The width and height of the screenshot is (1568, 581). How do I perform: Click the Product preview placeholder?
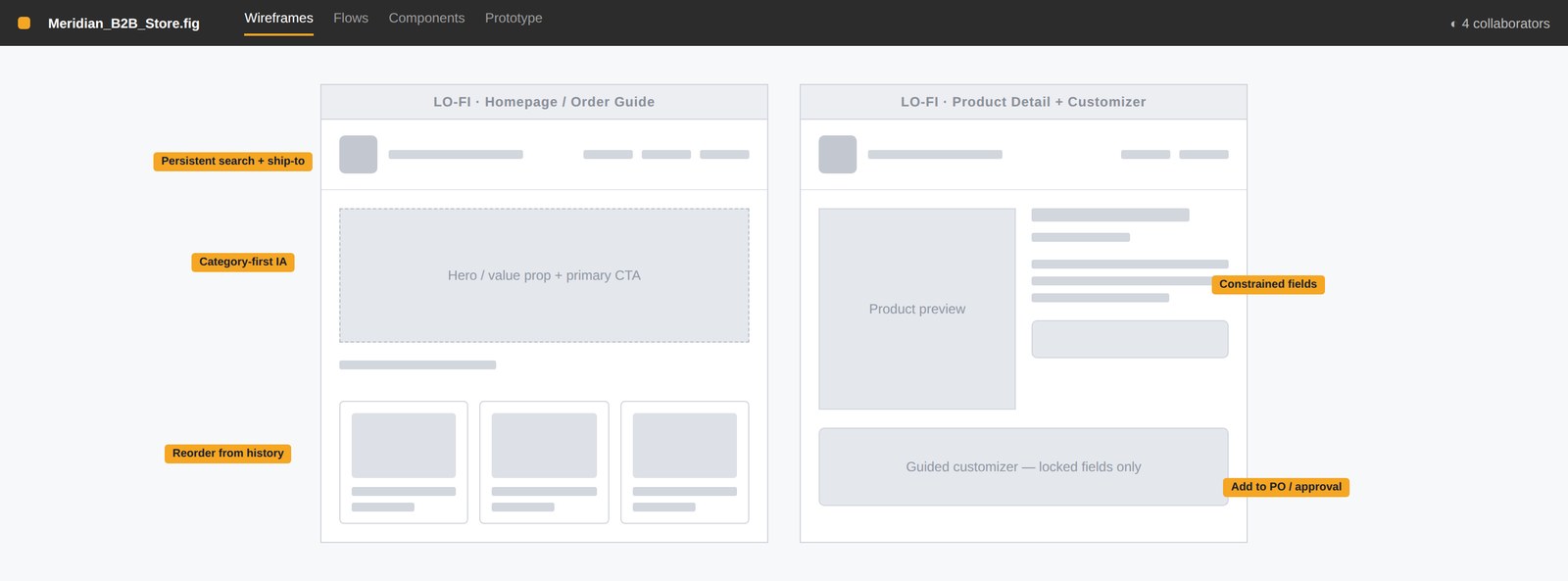pyautogui.click(x=917, y=309)
